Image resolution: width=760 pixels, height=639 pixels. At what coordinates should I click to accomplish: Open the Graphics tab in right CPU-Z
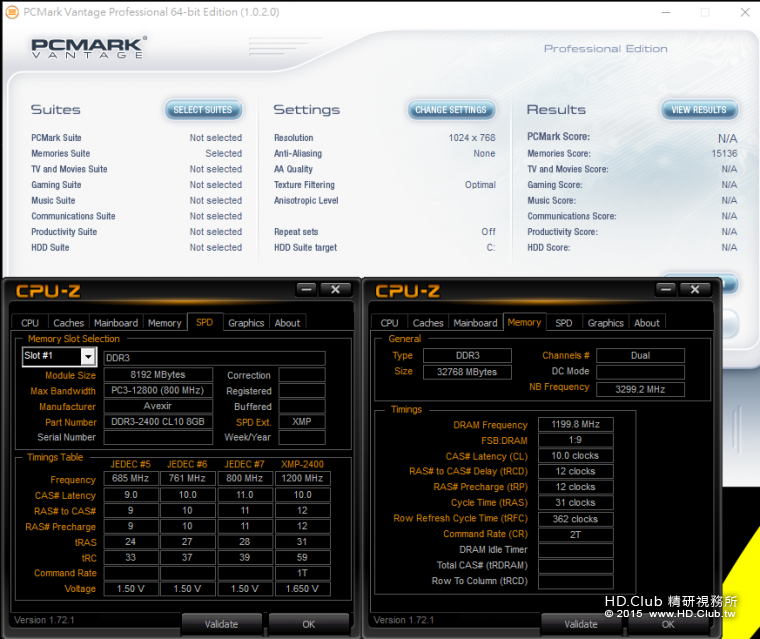pyautogui.click(x=605, y=323)
